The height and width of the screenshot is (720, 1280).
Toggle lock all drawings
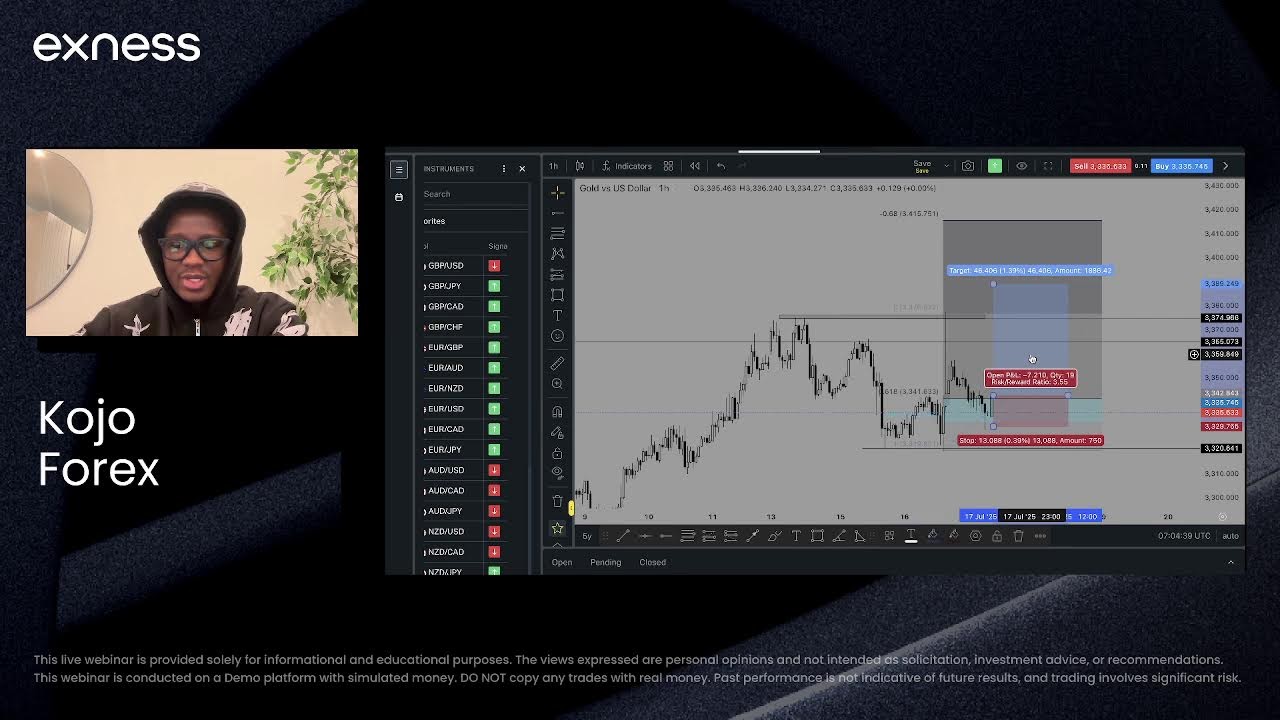coord(557,453)
